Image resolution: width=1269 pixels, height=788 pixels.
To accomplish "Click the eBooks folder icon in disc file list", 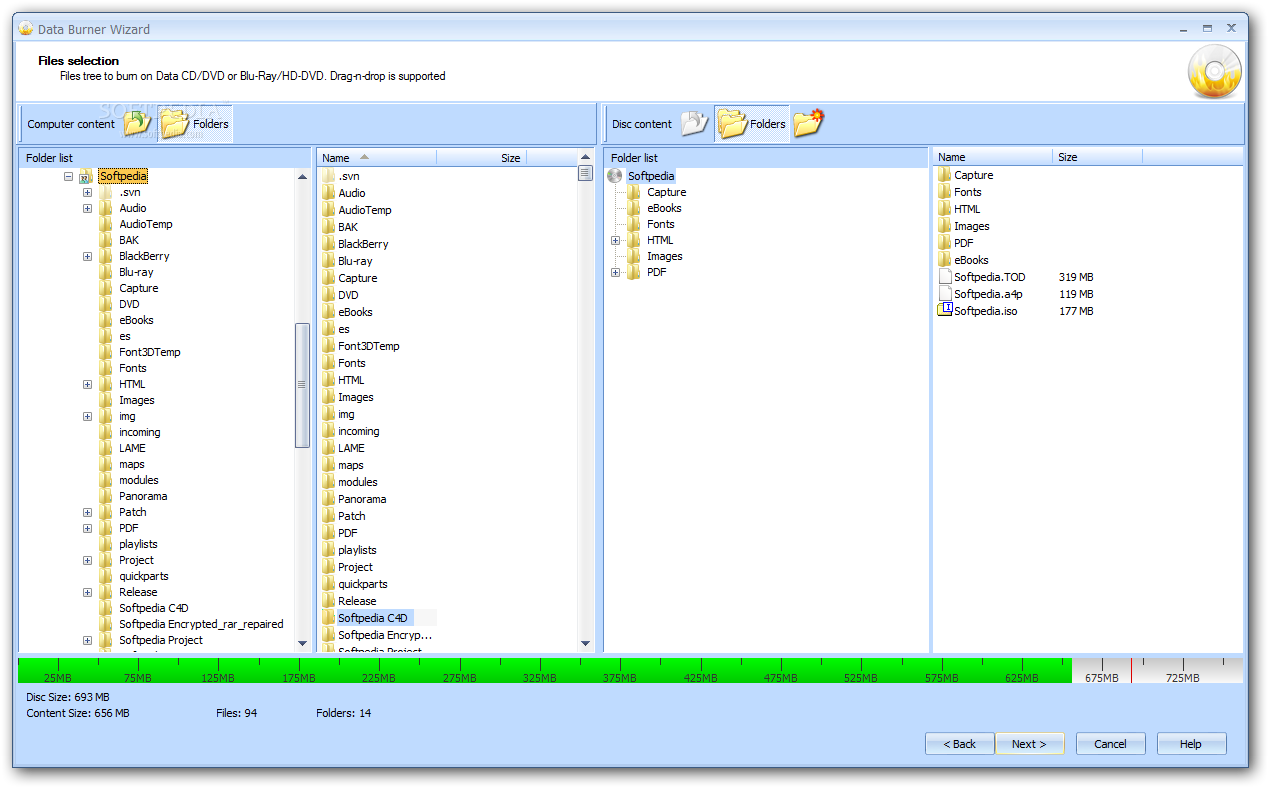I will click(x=945, y=260).
